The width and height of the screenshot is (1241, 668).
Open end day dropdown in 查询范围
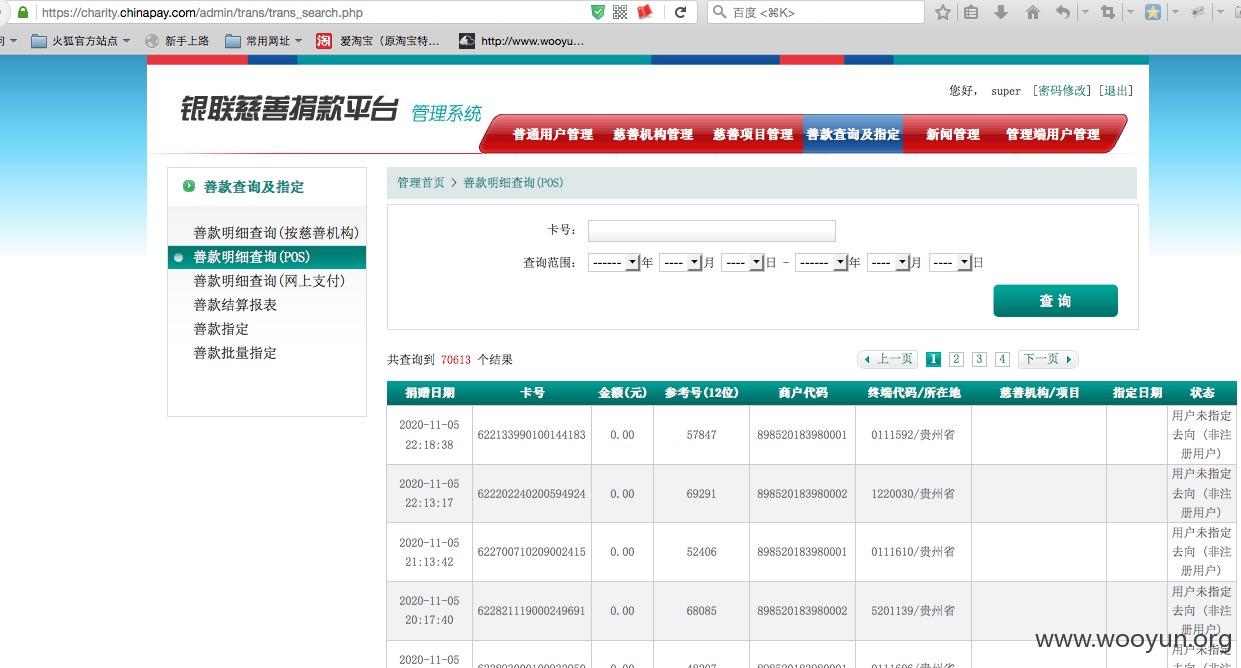click(x=950, y=263)
